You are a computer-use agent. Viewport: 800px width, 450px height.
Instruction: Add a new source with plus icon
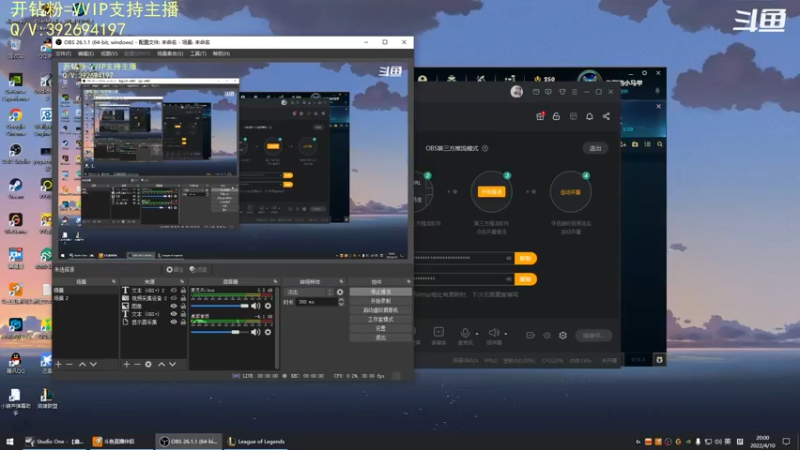click(x=127, y=364)
